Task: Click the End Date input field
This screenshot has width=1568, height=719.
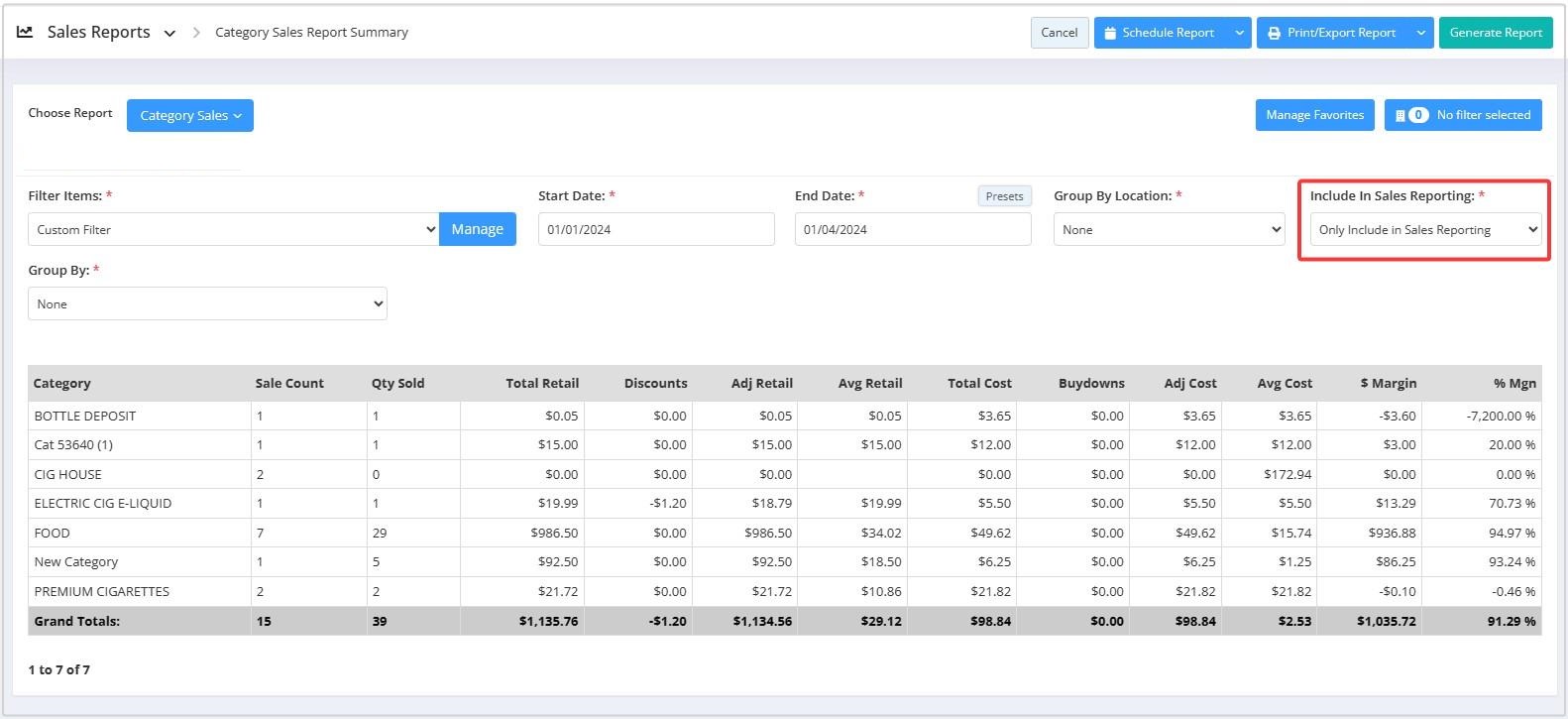Action: (x=913, y=229)
